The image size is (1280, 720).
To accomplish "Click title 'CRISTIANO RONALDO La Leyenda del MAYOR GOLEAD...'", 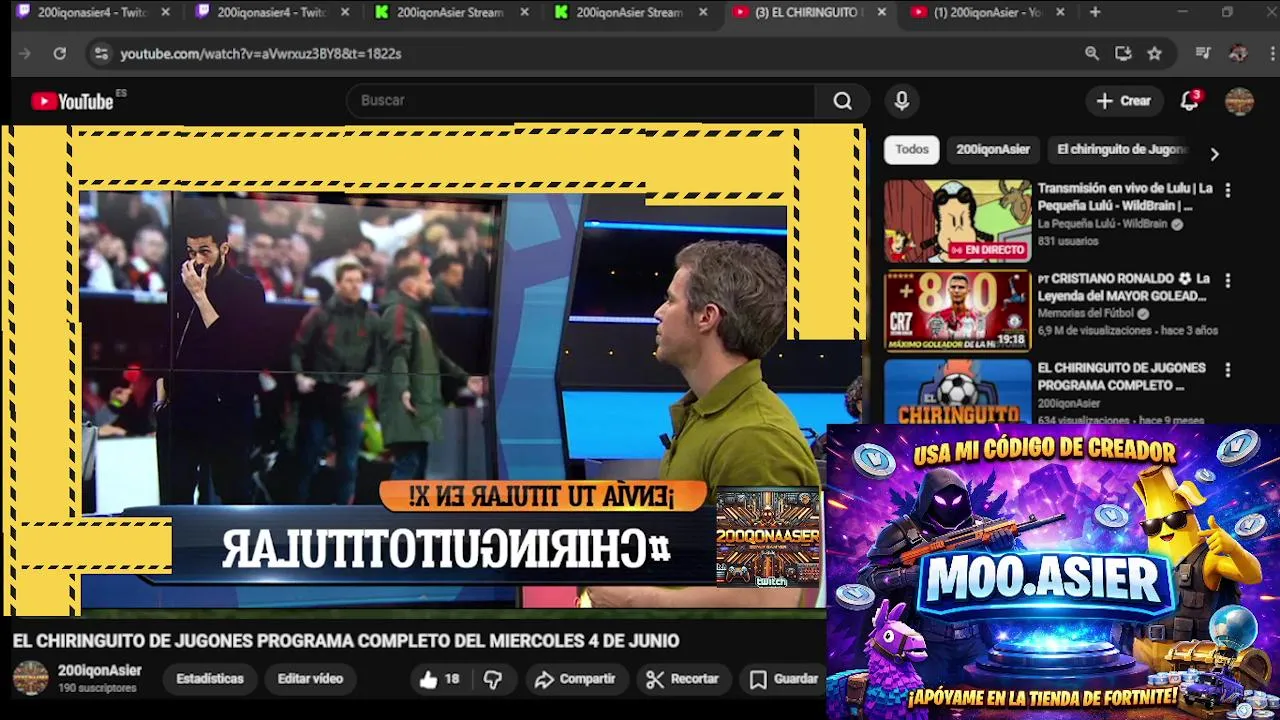I will point(1125,288).
